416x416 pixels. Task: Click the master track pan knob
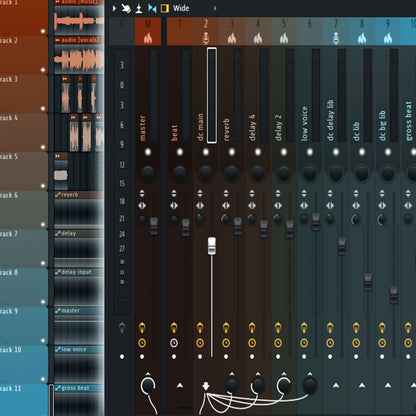coord(148,173)
